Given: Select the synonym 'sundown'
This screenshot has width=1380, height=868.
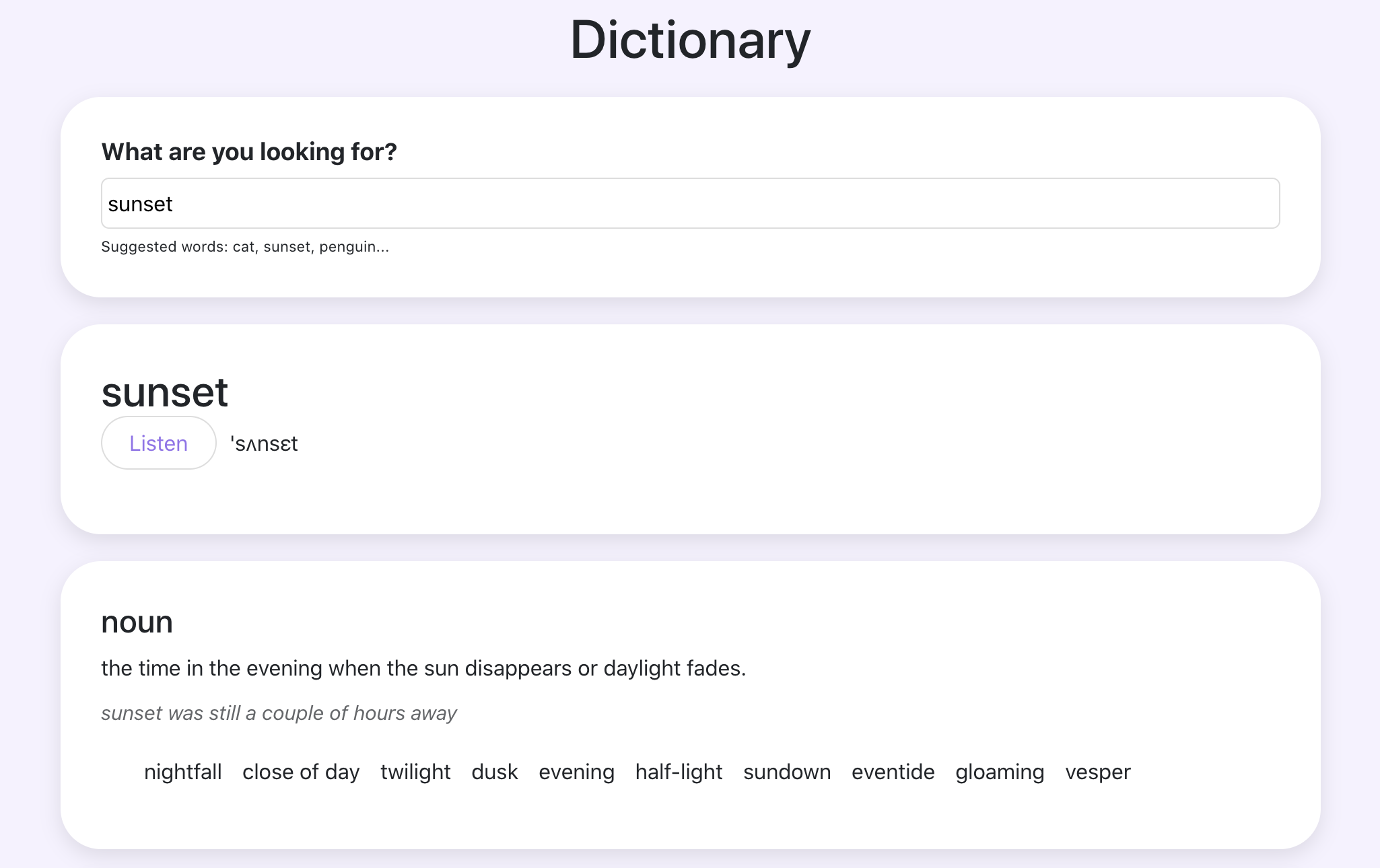Looking at the screenshot, I should (787, 772).
